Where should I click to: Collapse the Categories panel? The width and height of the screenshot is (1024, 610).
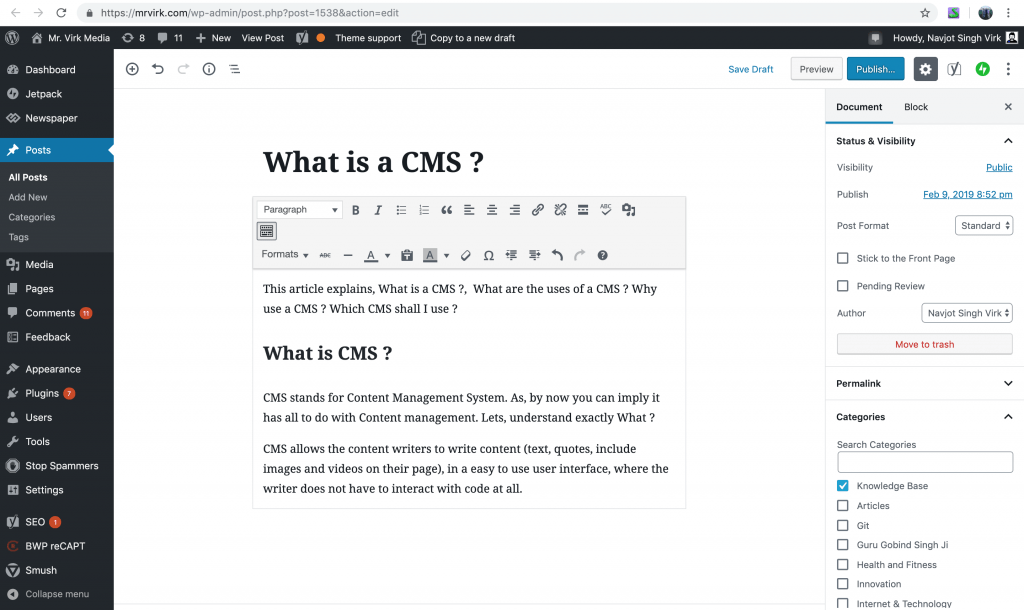point(1008,417)
